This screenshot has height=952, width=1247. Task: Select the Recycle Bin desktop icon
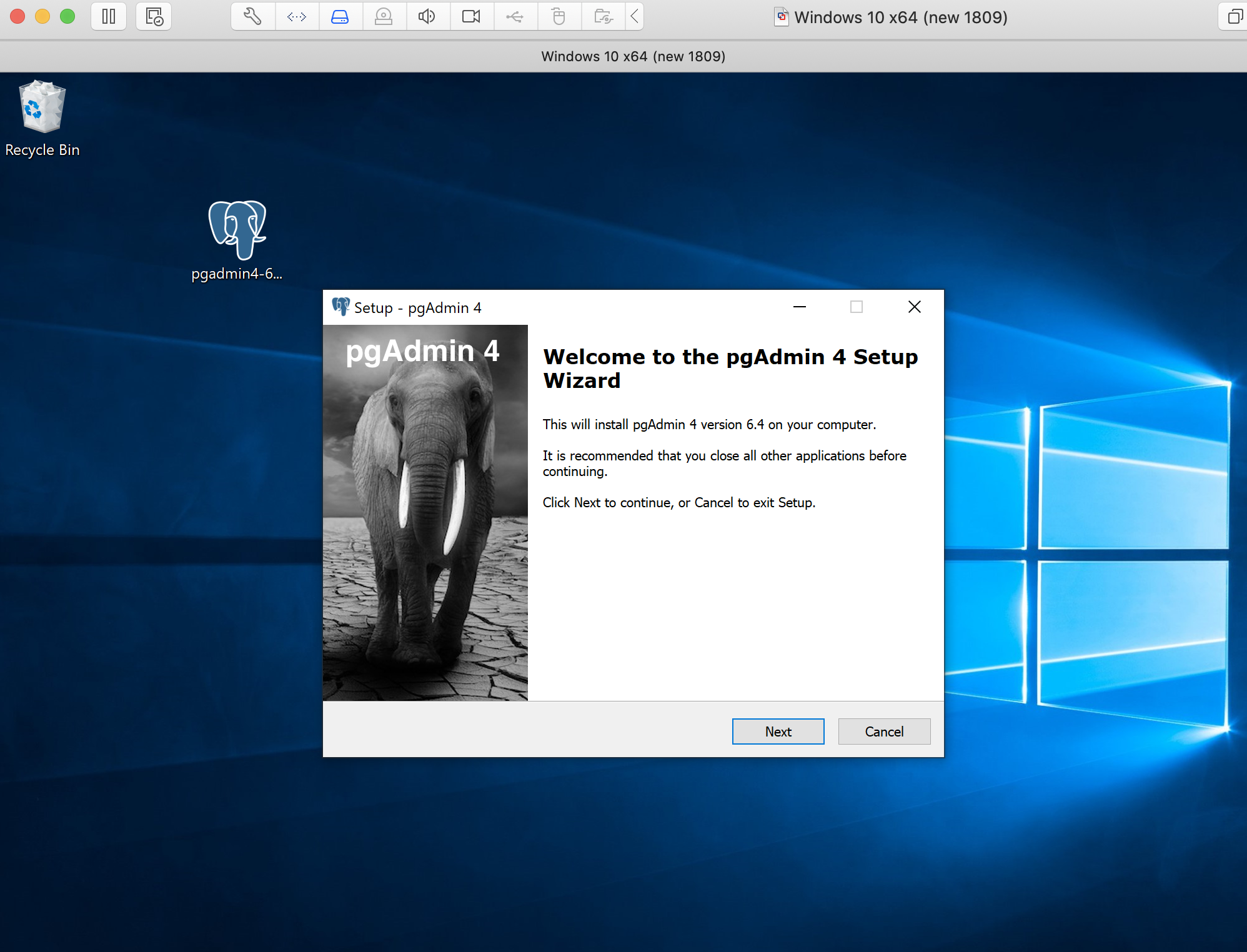pyautogui.click(x=42, y=119)
